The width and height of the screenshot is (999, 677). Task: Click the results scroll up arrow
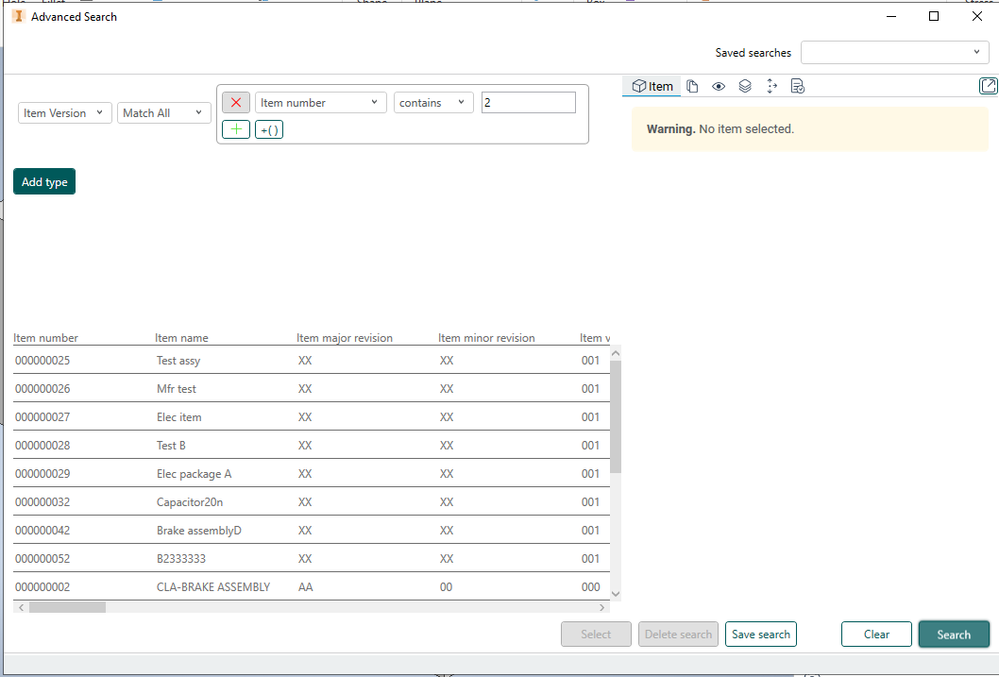(615, 353)
